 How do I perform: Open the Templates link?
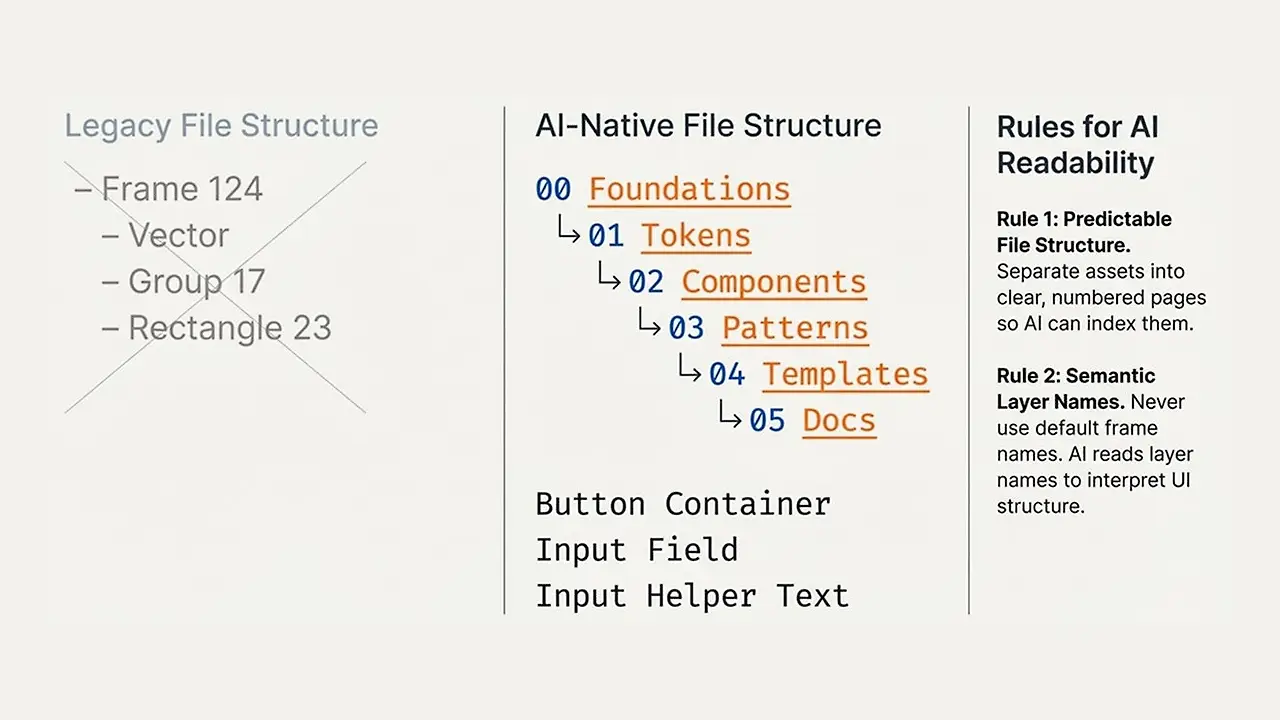[x=845, y=374]
